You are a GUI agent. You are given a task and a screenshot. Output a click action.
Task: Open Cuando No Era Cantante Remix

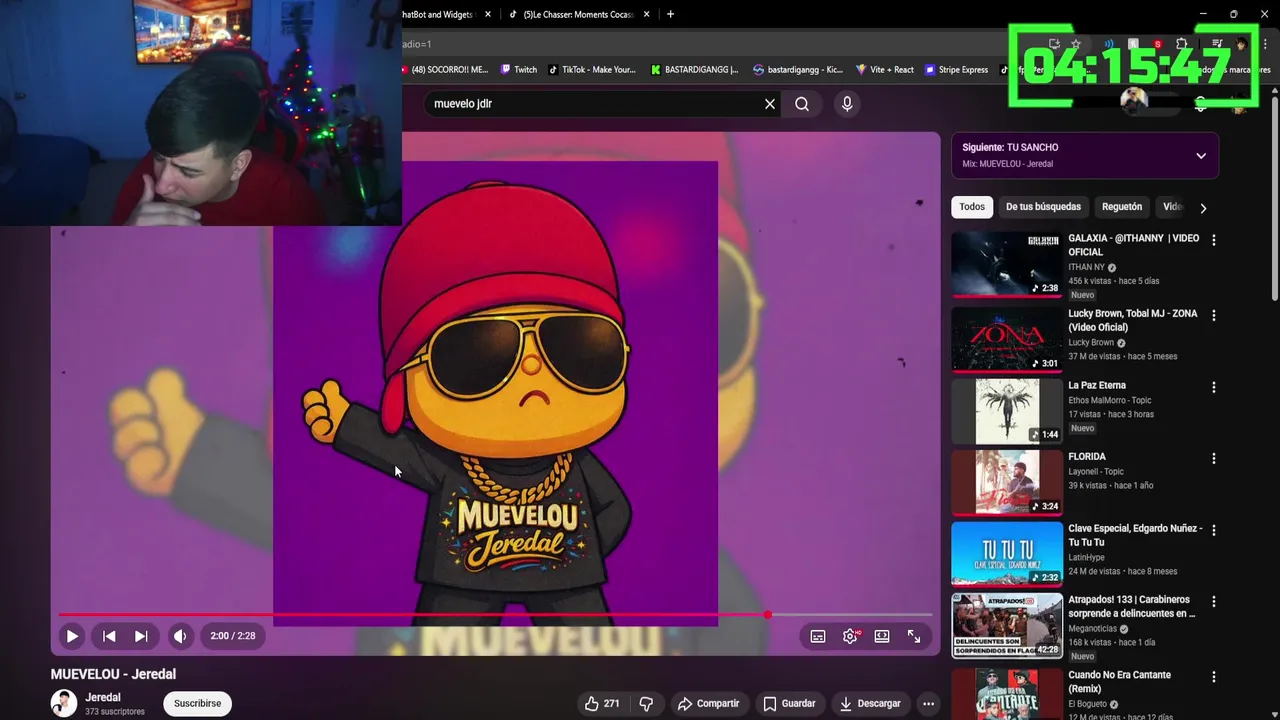(x=1119, y=682)
